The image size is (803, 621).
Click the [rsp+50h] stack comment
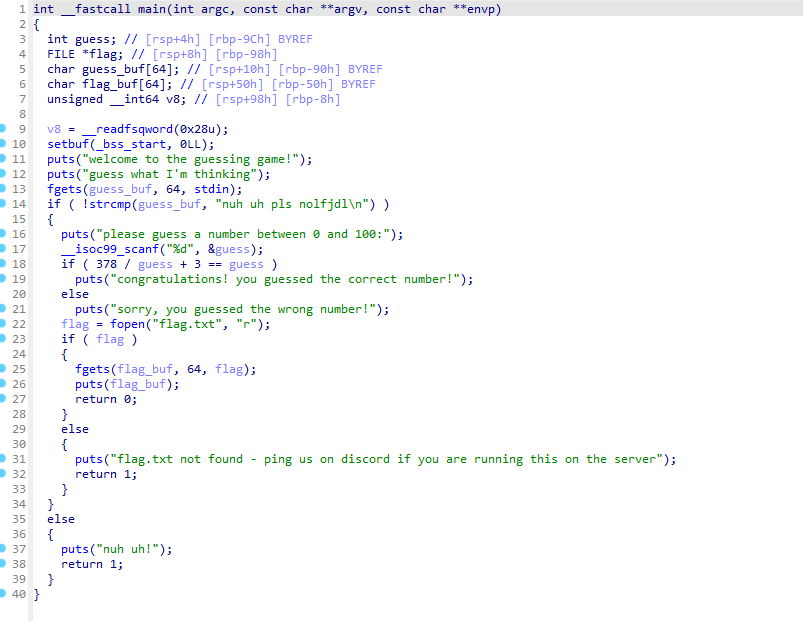[x=233, y=84]
